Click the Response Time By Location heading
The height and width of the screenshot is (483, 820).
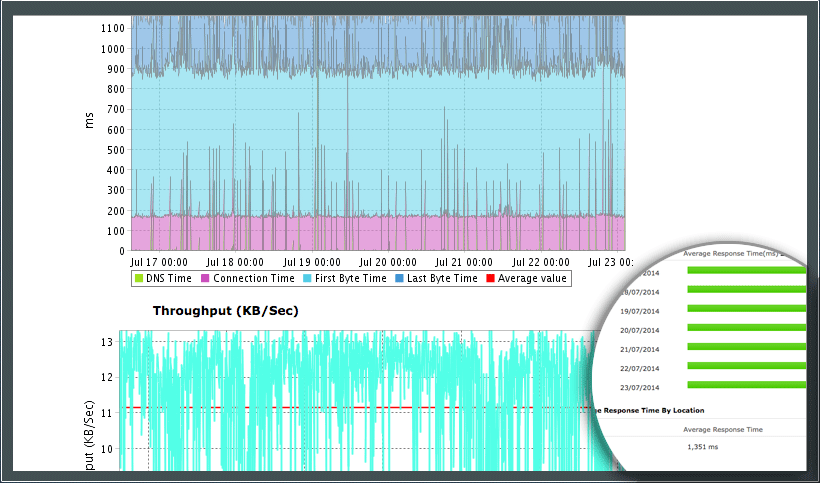pyautogui.click(x=652, y=410)
